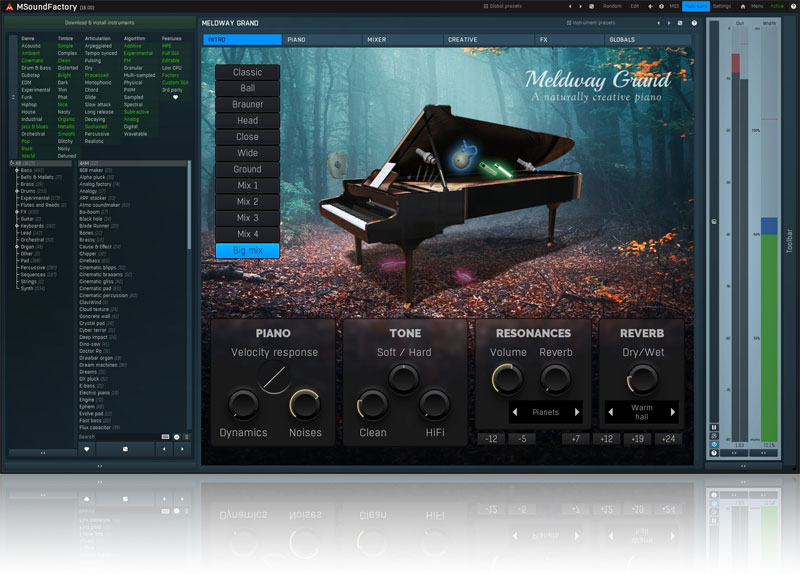800x574 pixels.
Task: Open the CREATIVE tab
Action: [462, 40]
